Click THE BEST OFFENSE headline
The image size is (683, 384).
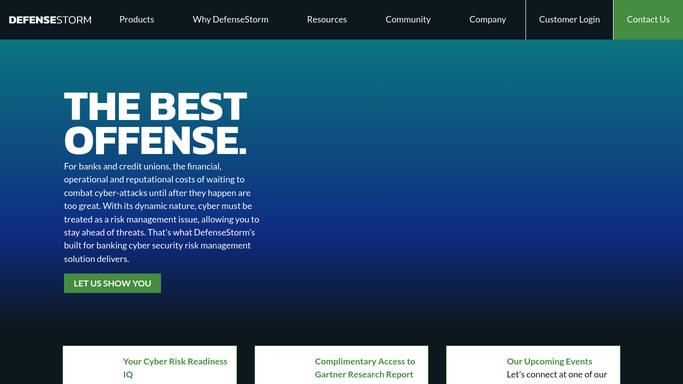(156, 123)
